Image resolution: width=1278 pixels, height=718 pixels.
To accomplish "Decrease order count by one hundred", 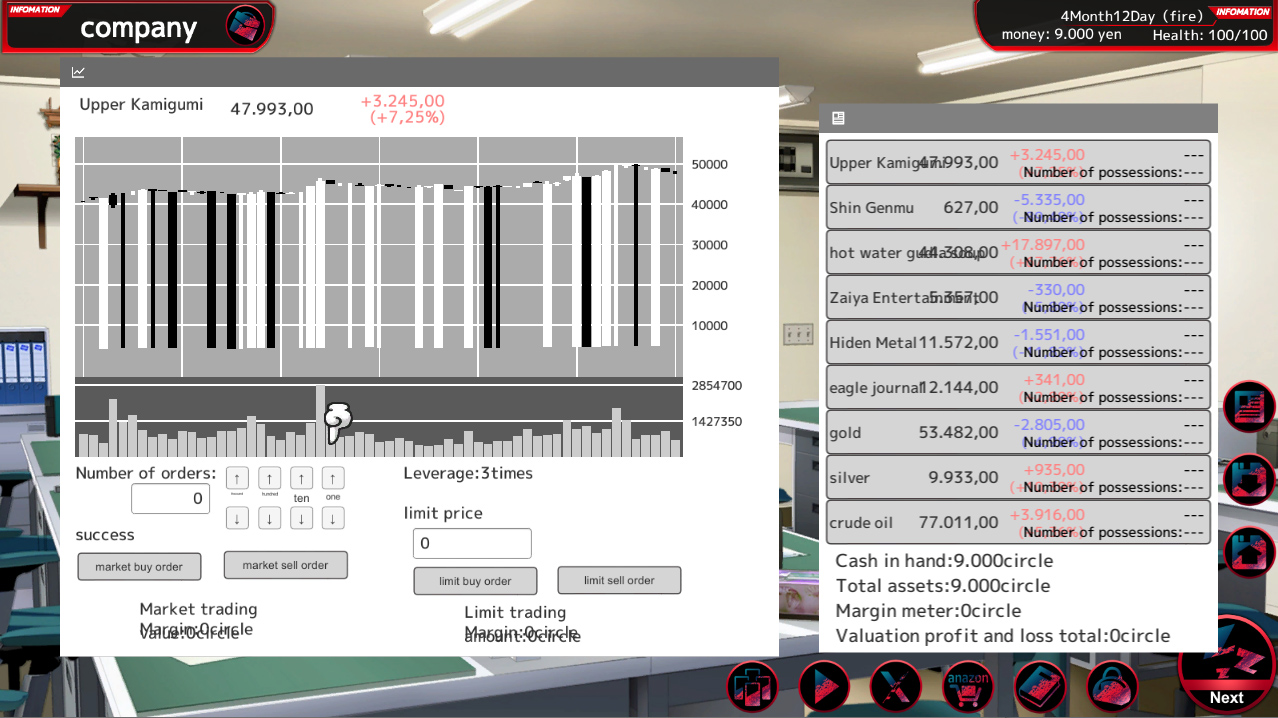I will (269, 518).
